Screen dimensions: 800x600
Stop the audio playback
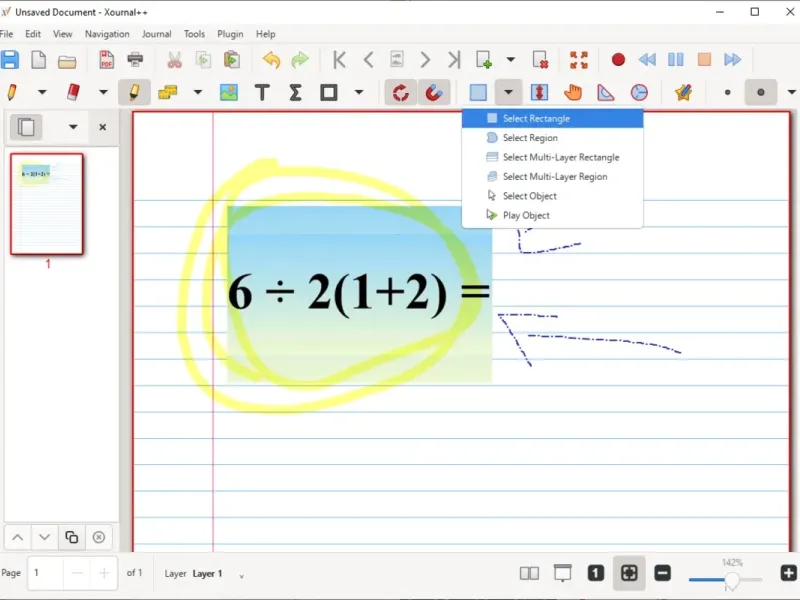(704, 60)
